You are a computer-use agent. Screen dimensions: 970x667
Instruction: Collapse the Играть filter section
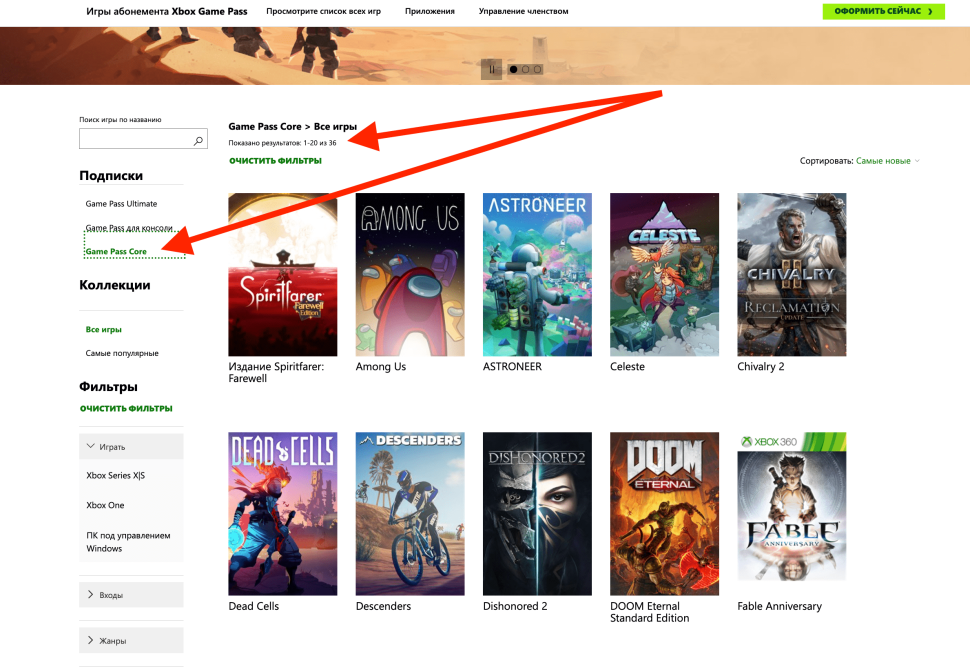(131, 447)
